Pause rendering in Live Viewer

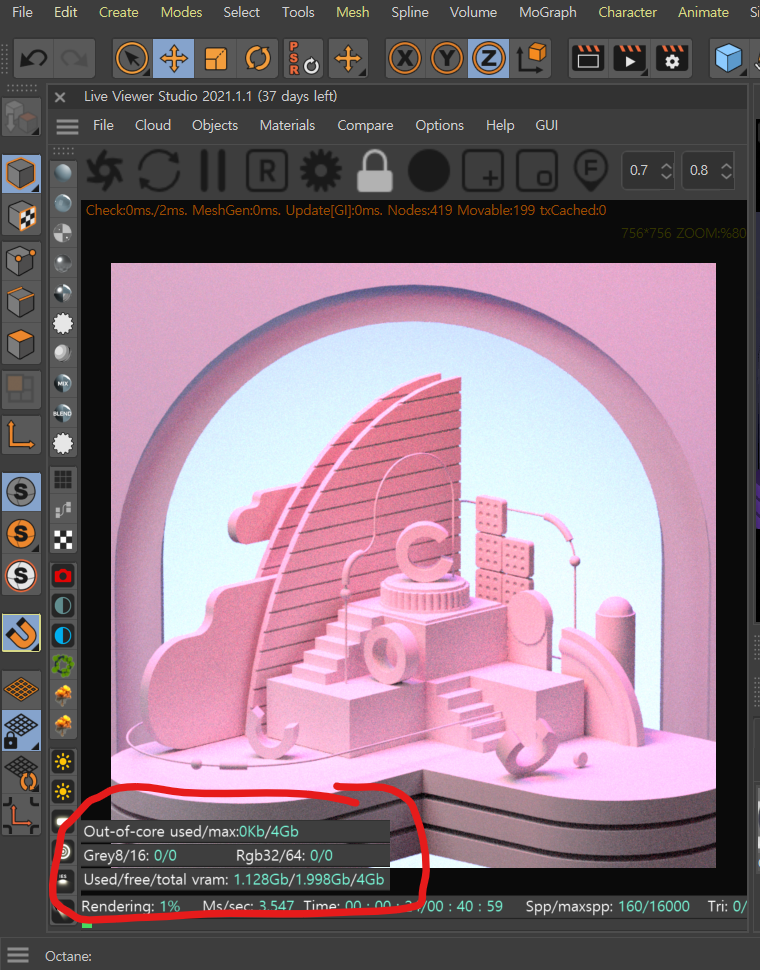[211, 171]
